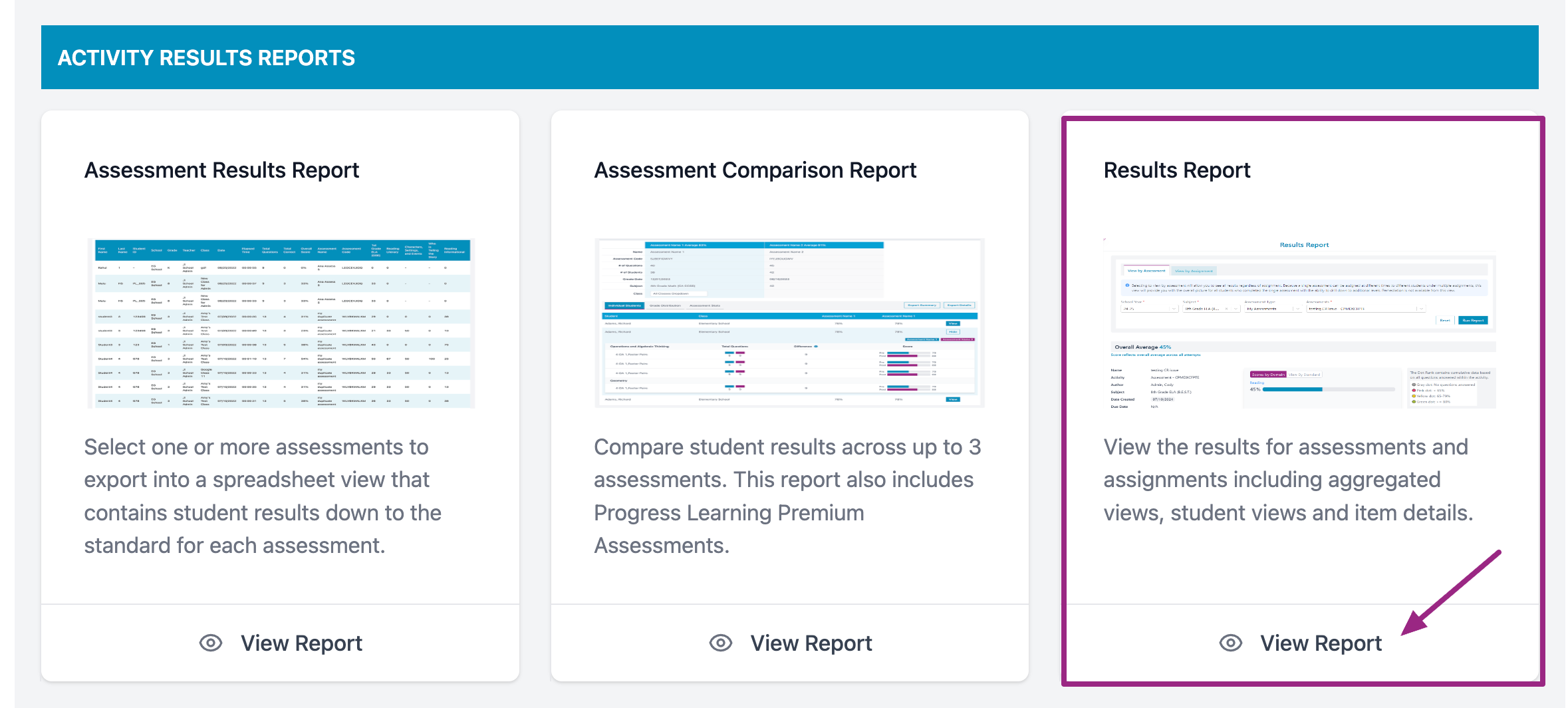Click the description starting "Compare student results"
The image size is (1568, 708).
[x=787, y=496]
